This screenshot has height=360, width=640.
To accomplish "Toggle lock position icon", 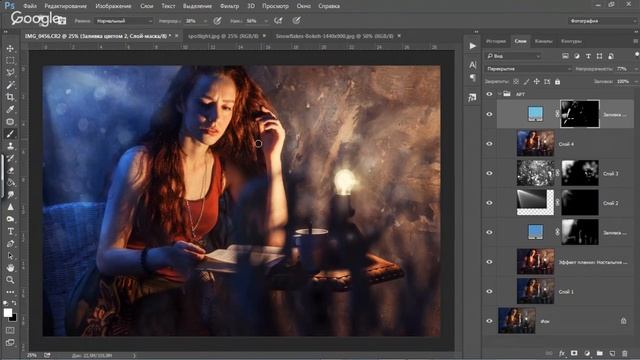I will point(537,82).
